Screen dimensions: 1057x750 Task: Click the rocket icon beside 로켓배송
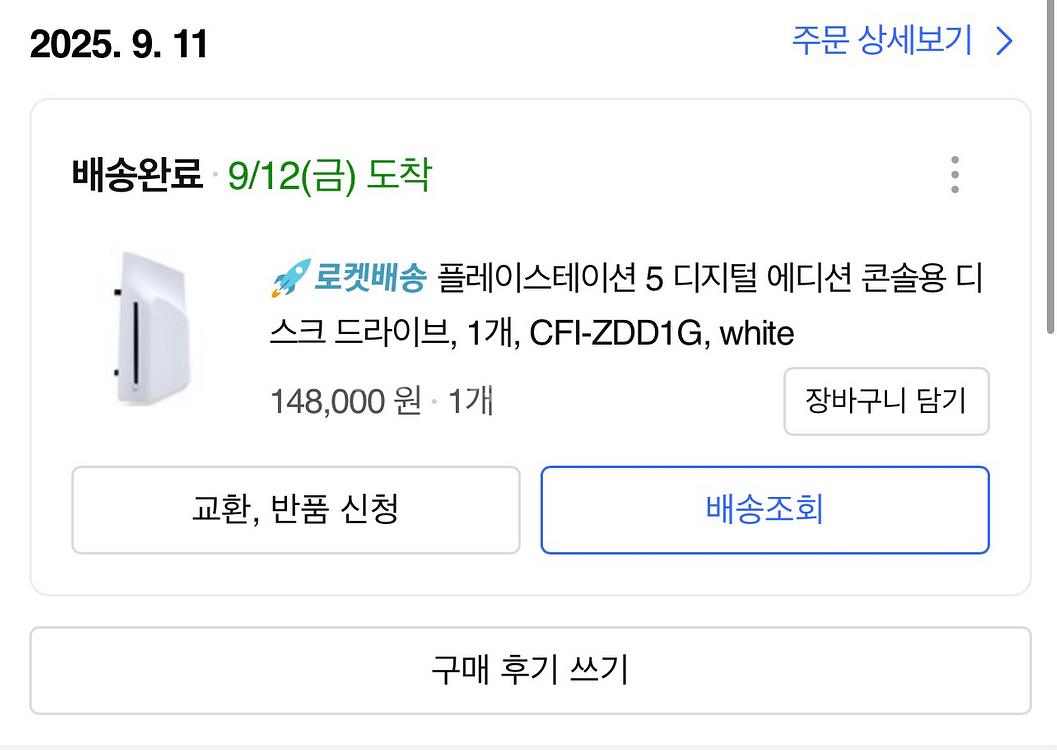pyautogui.click(x=289, y=279)
